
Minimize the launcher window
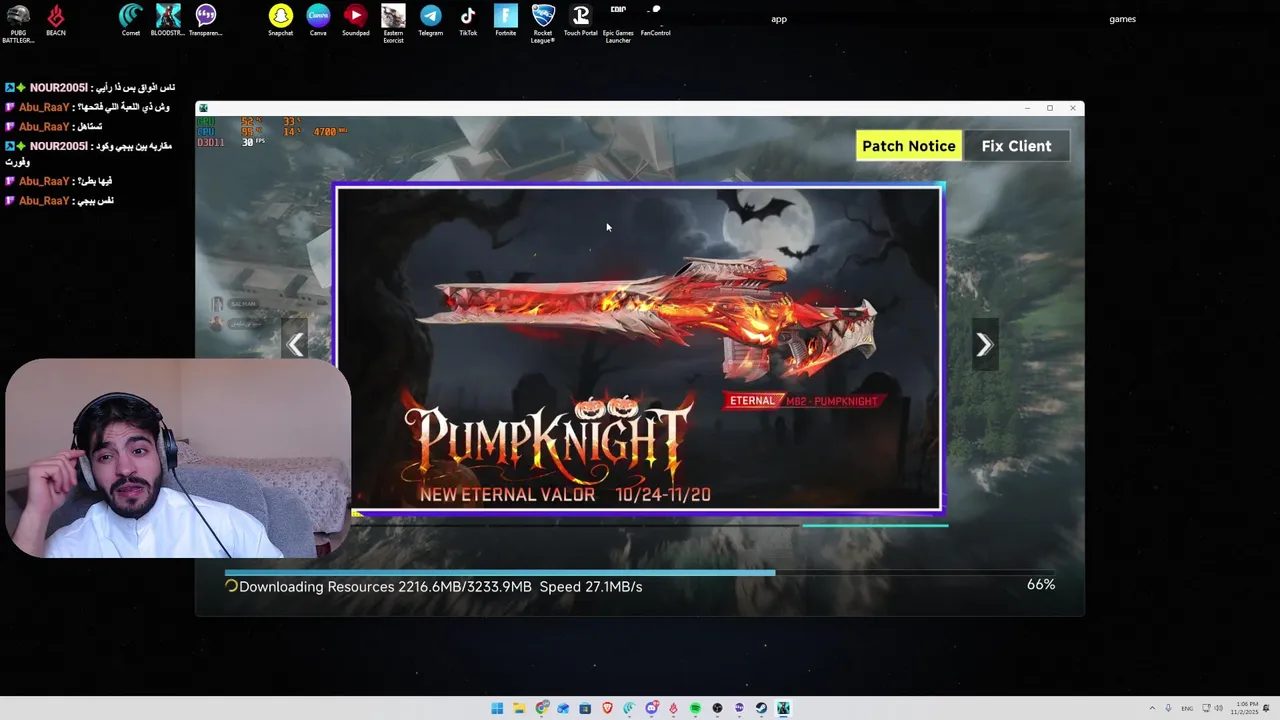[x=1027, y=108]
